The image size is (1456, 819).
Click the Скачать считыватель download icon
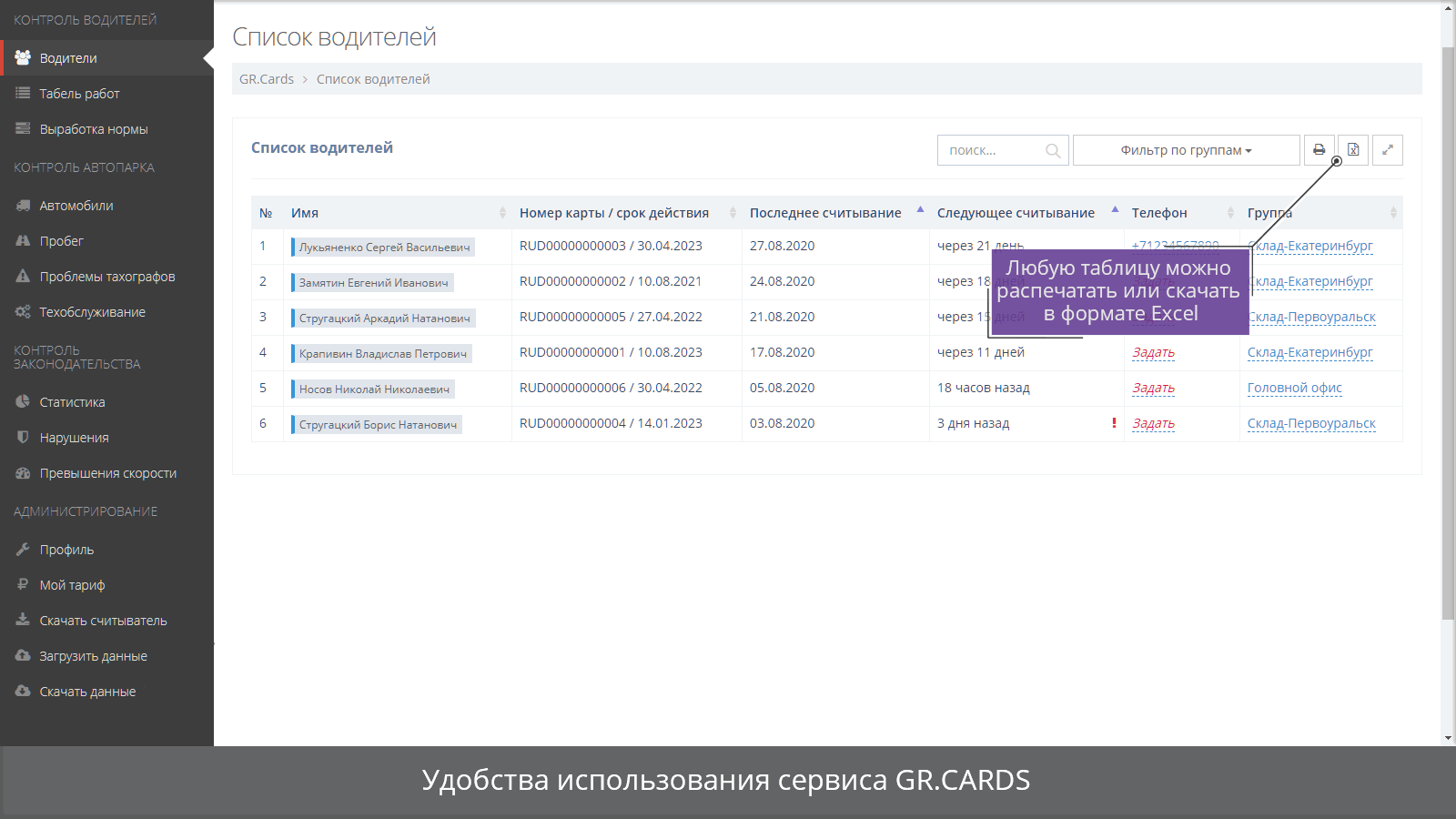click(23, 620)
